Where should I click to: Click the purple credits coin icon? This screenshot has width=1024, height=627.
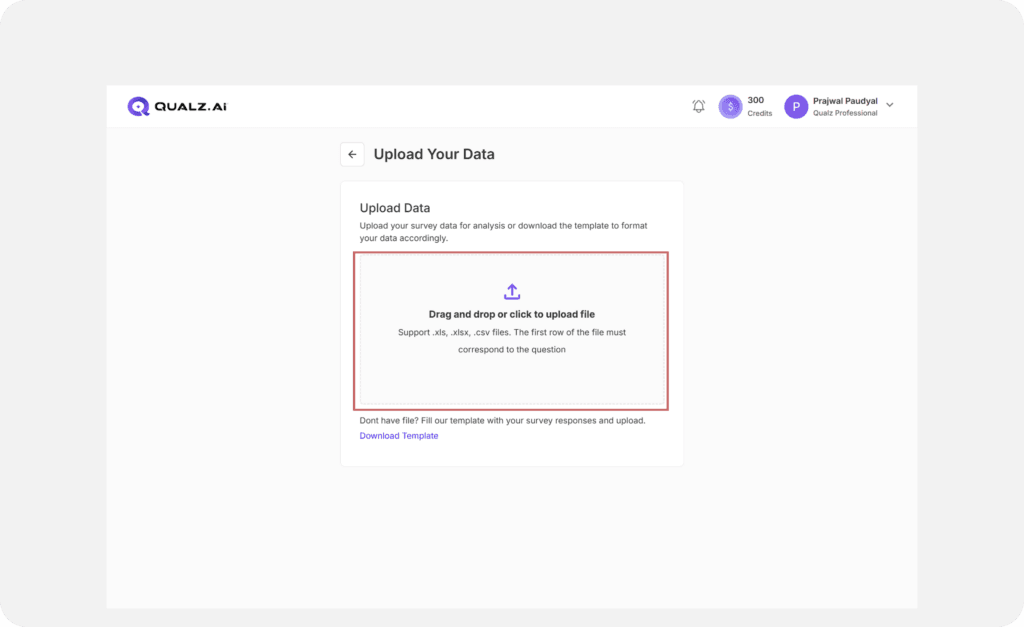click(731, 106)
